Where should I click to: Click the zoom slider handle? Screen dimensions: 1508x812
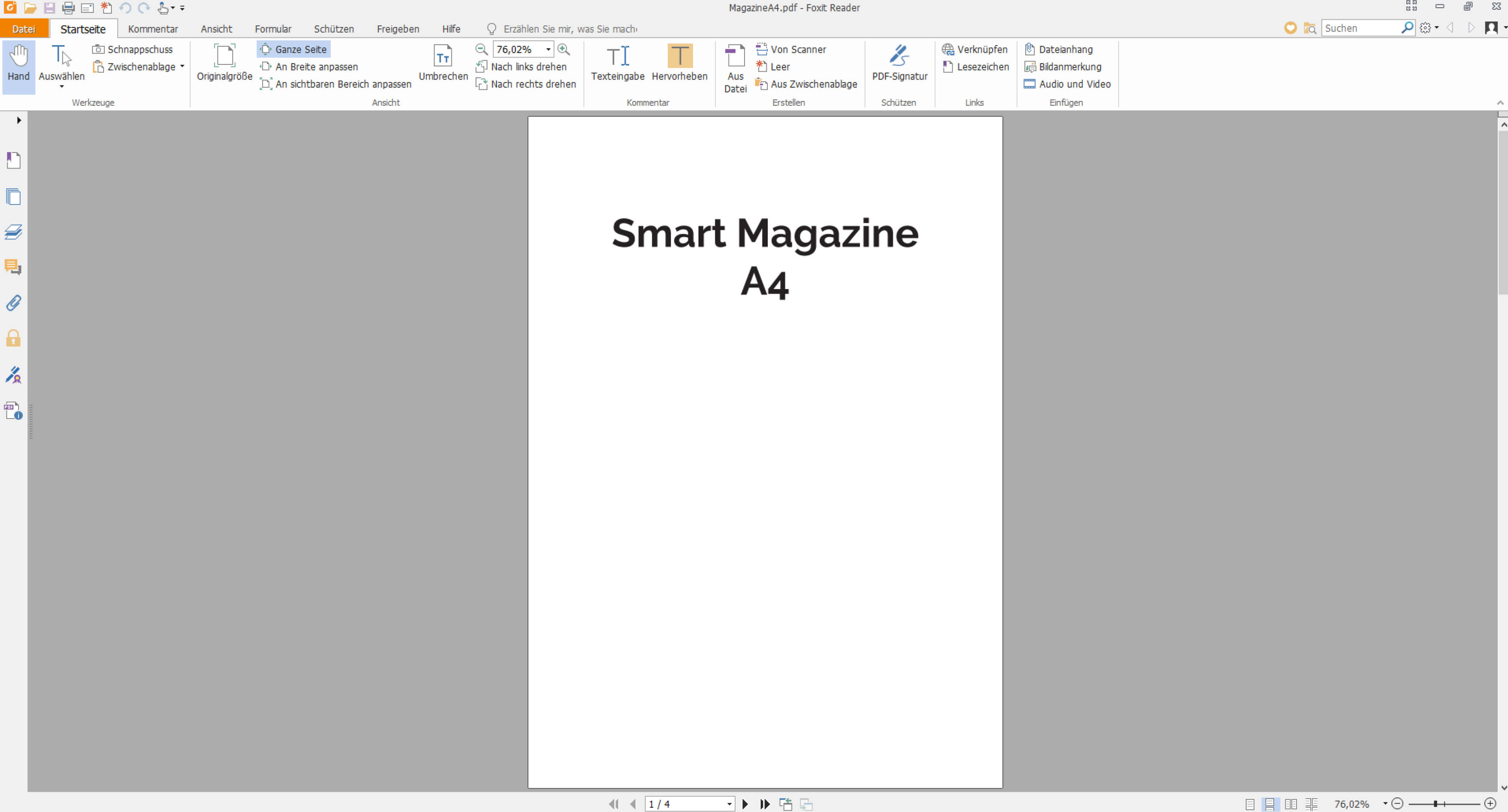(1435, 804)
